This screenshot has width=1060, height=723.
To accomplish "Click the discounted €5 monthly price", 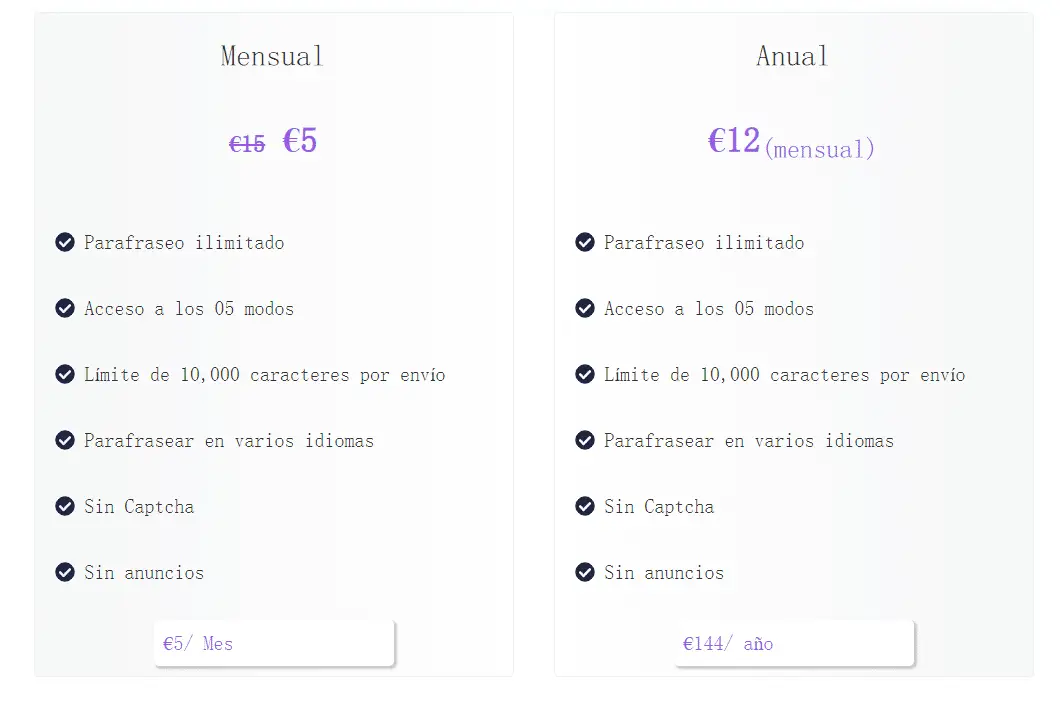I will [x=299, y=141].
